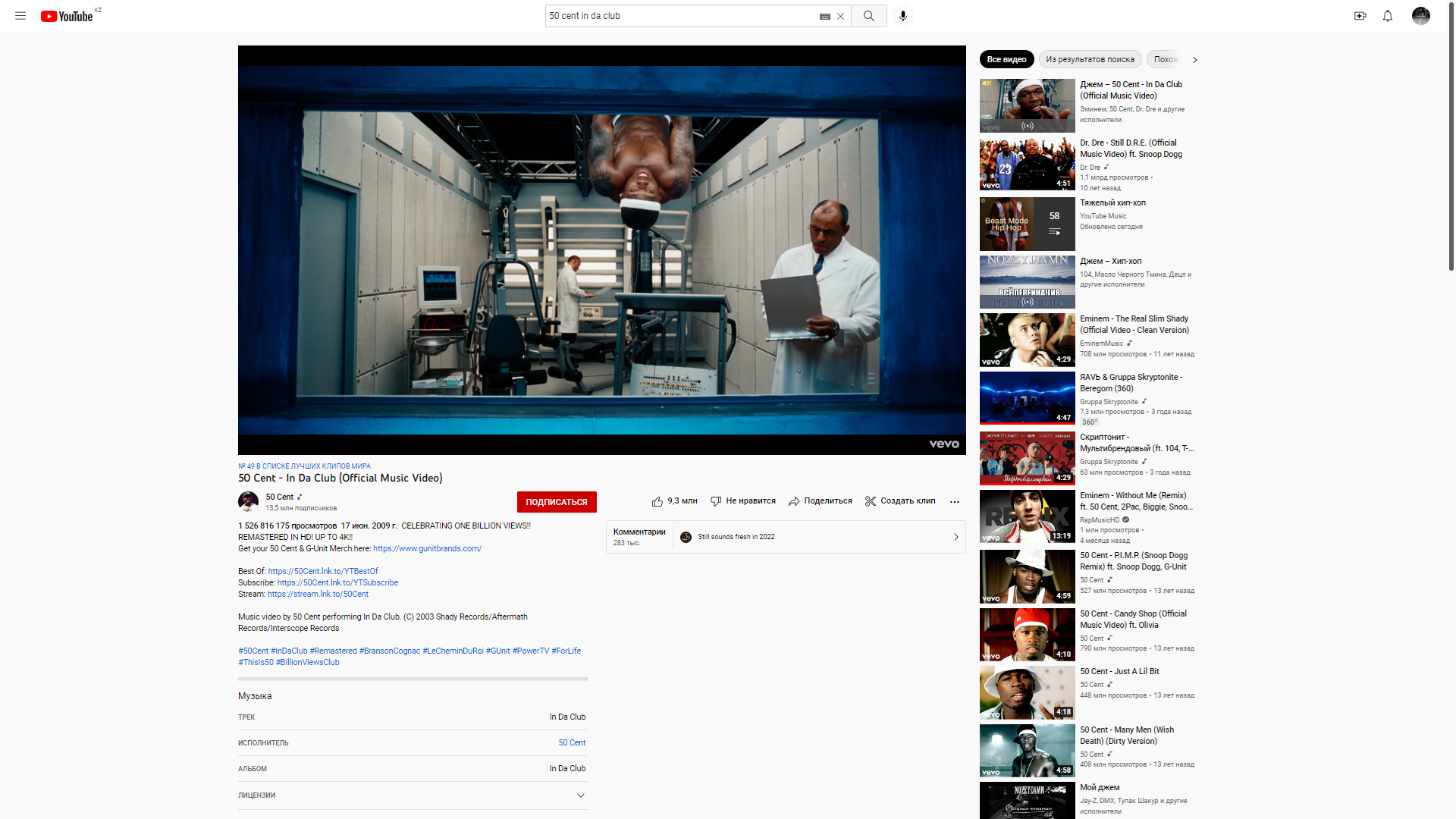Click the 50 Cent channel avatar
Viewport: 1456px width, 819px height.
tap(248, 501)
